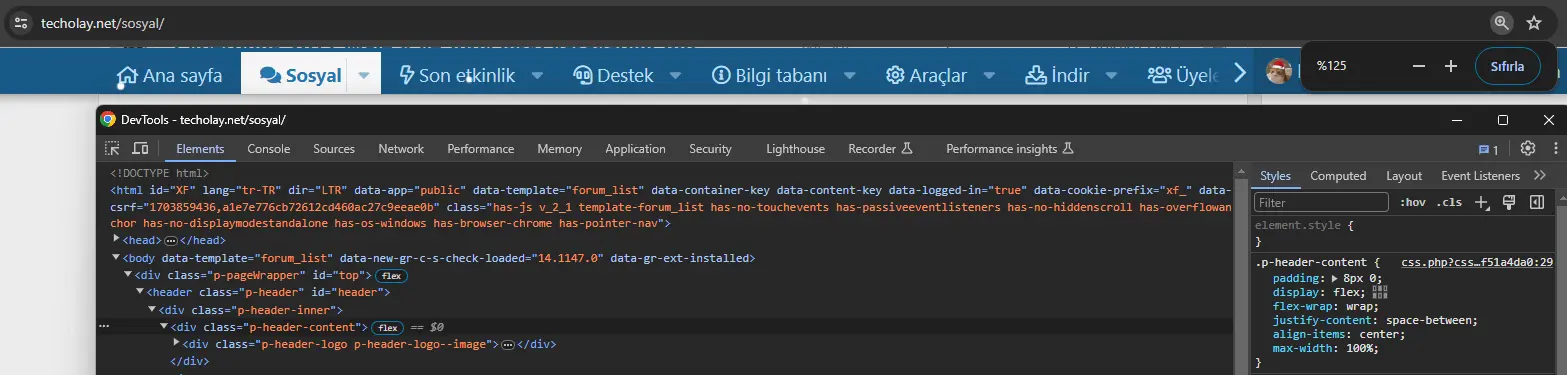Toggle the flex badge on p-header-content div
The width and height of the screenshot is (1567, 375).
tap(387, 327)
